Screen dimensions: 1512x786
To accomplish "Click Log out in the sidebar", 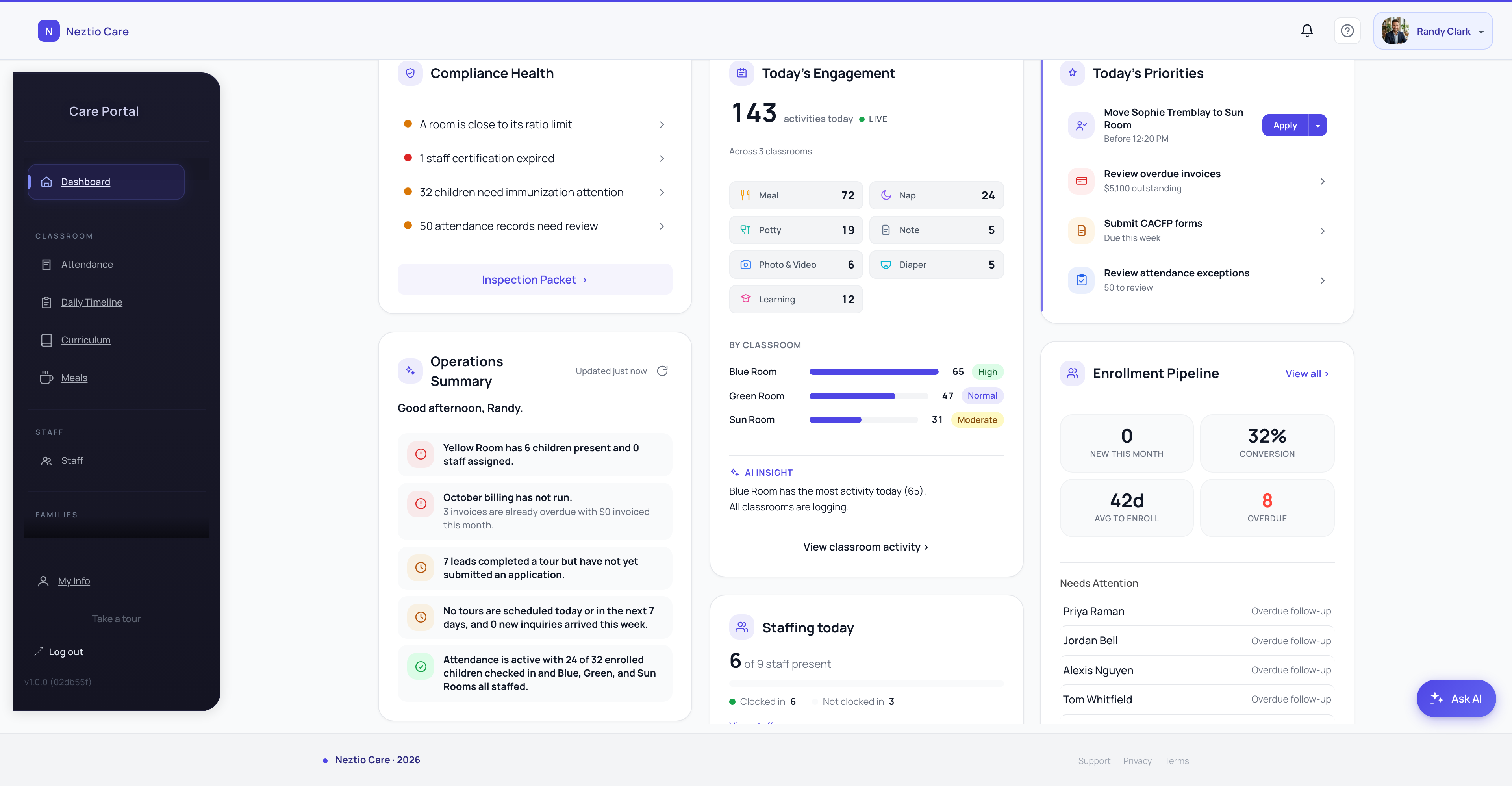I will coord(59,652).
